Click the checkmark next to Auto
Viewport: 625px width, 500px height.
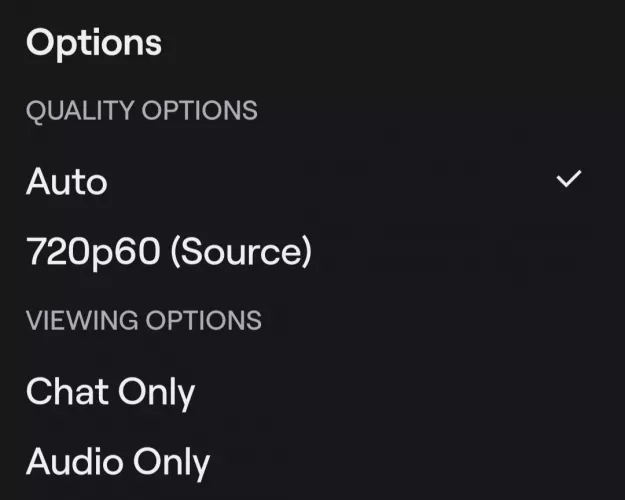[x=569, y=180]
